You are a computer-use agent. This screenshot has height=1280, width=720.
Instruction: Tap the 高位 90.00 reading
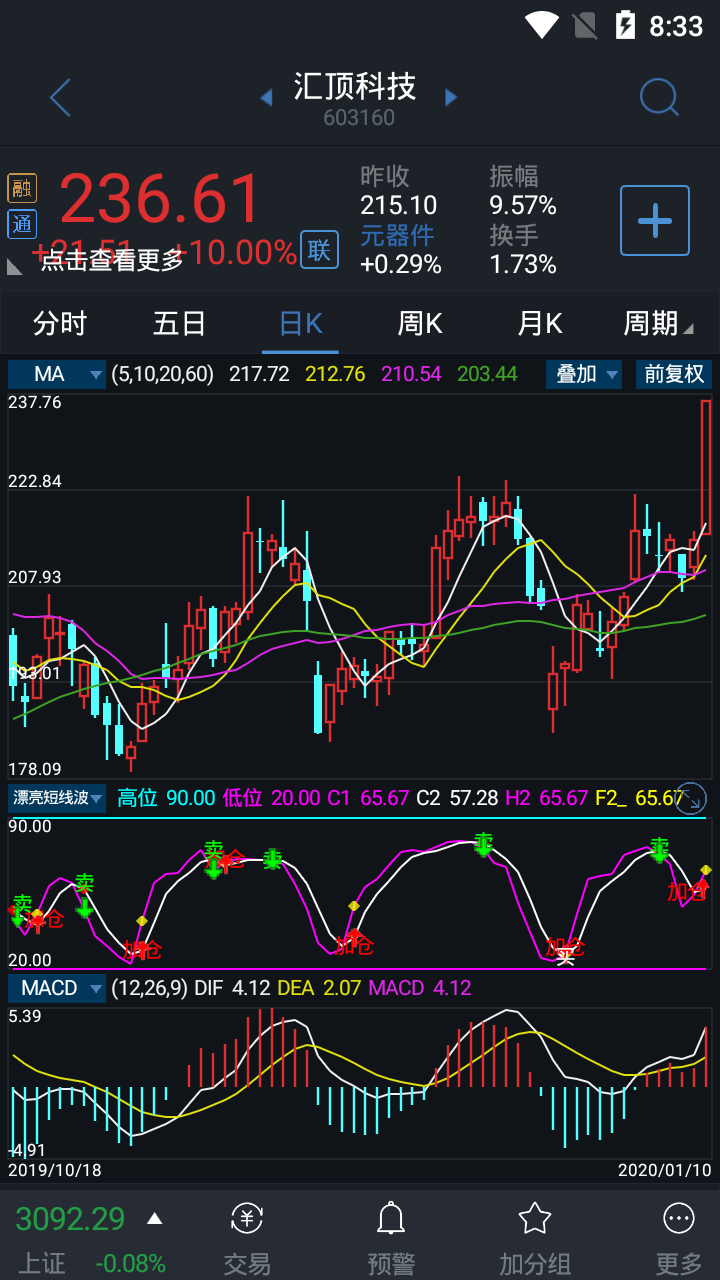click(x=166, y=797)
